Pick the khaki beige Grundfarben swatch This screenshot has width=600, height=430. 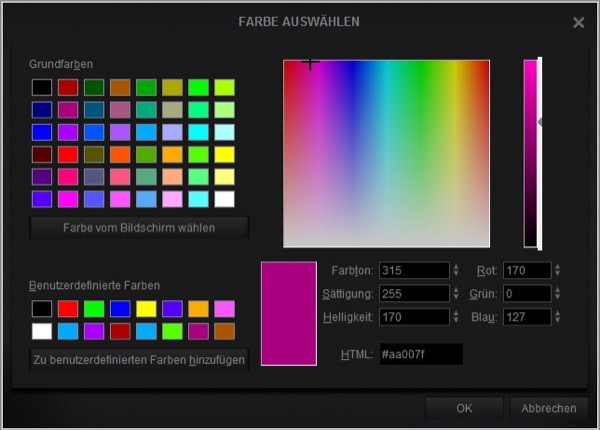click(x=172, y=110)
